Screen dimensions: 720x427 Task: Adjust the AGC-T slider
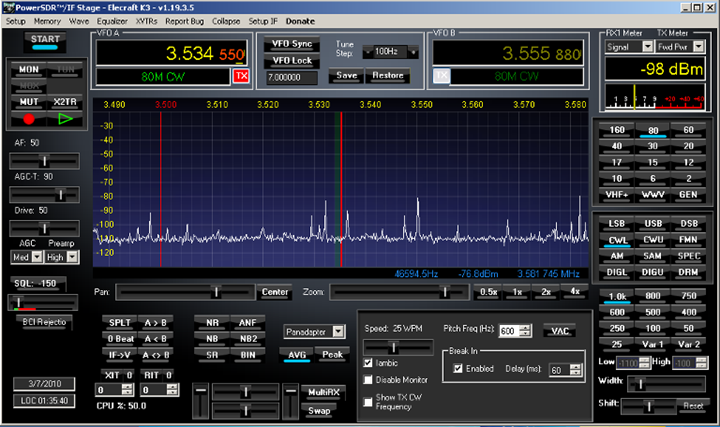(x=44, y=195)
